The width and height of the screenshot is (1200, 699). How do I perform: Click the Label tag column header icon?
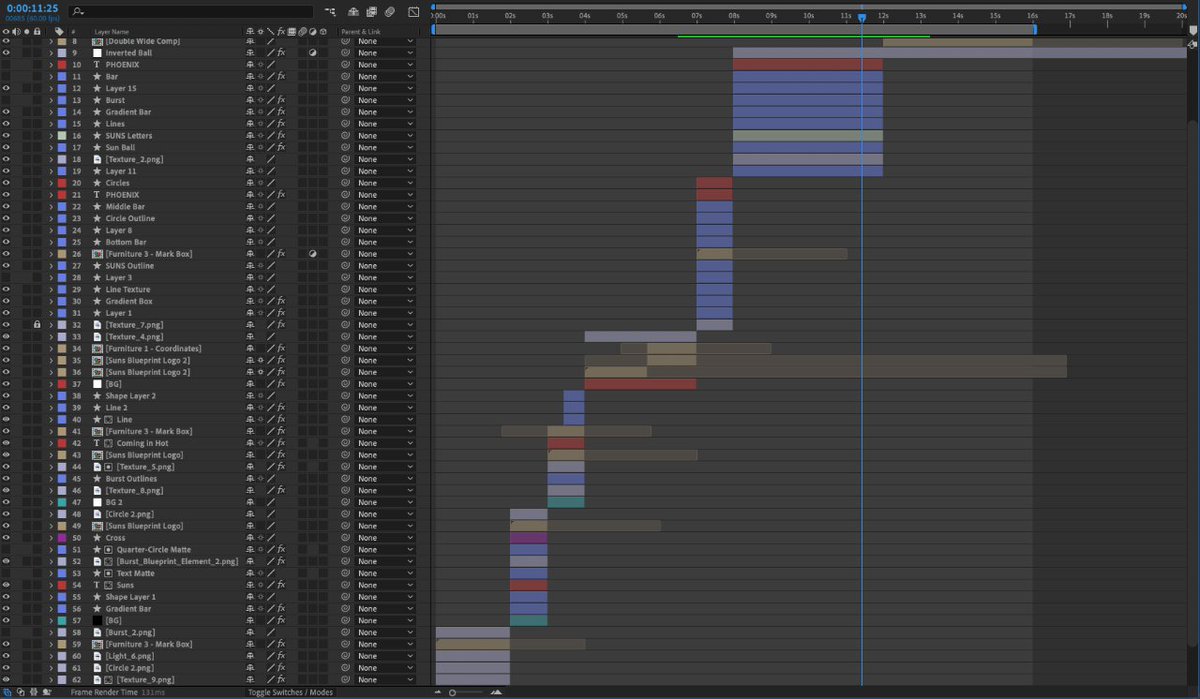pos(59,31)
